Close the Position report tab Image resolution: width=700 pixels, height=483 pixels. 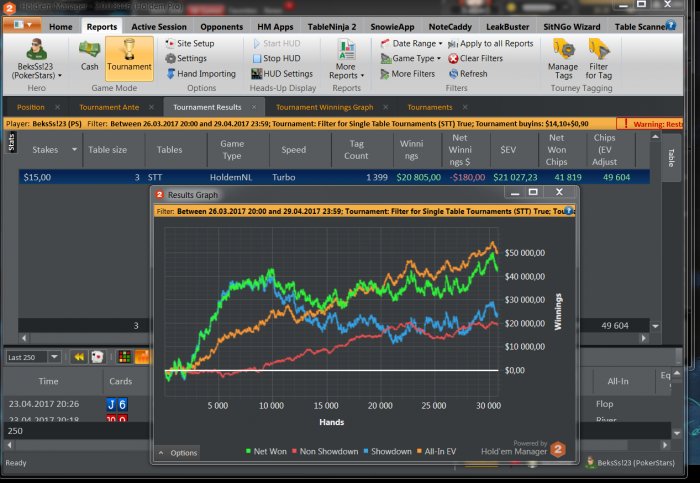[x=58, y=107]
